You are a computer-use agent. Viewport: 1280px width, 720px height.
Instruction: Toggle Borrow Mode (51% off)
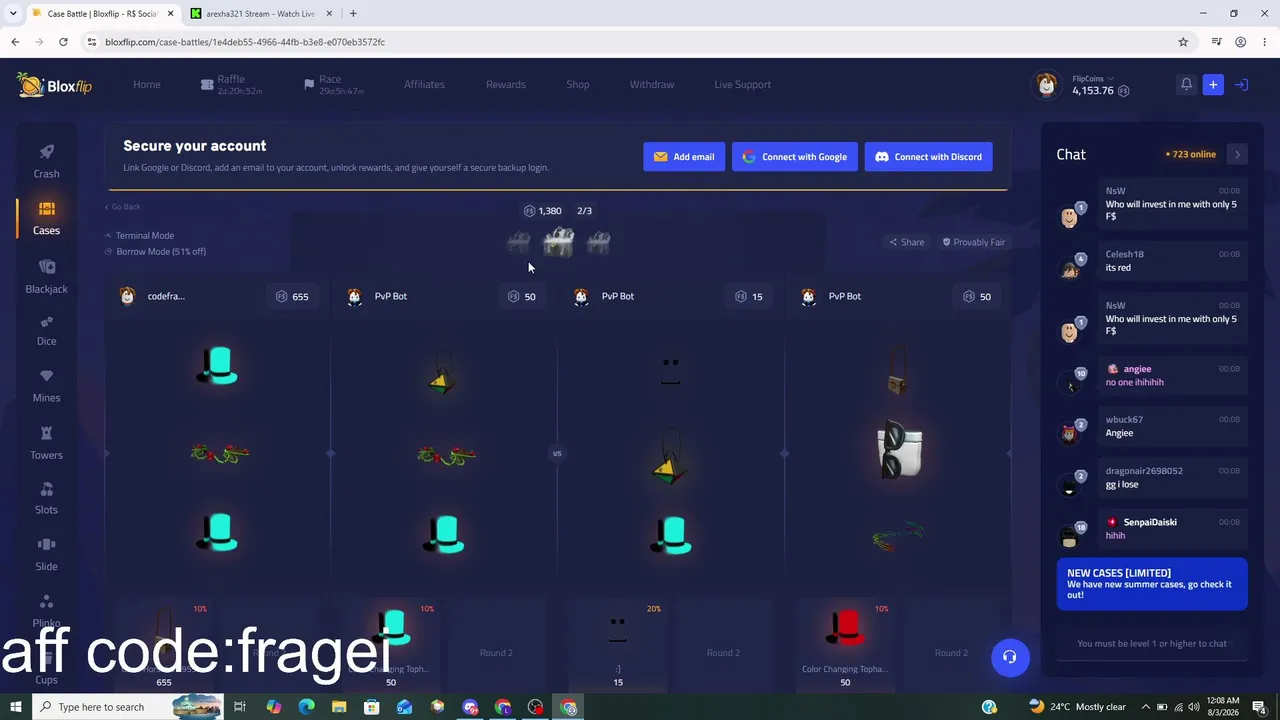pyautogui.click(x=155, y=252)
